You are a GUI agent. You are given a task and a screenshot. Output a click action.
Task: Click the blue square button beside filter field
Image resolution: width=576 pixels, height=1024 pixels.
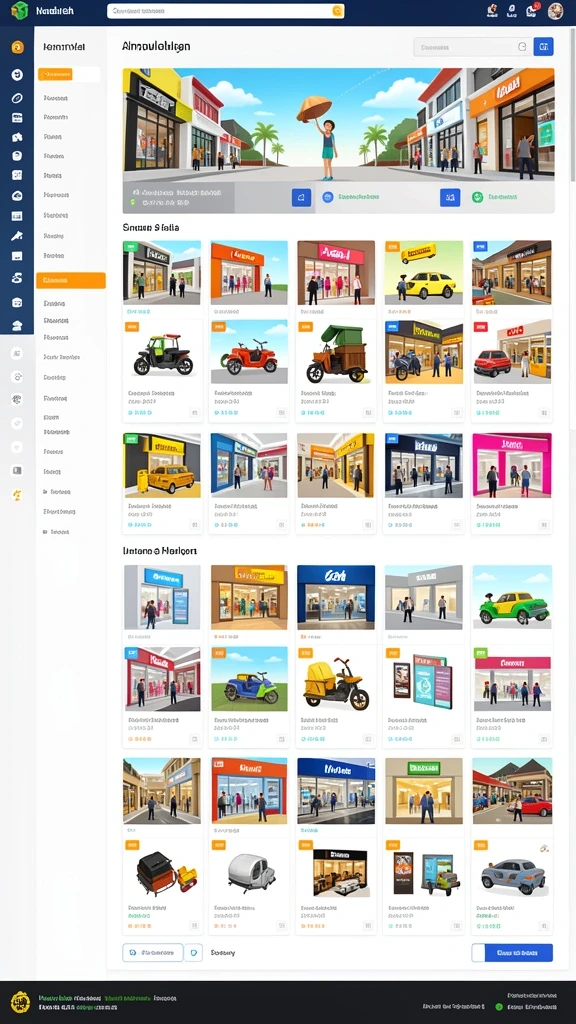point(543,46)
